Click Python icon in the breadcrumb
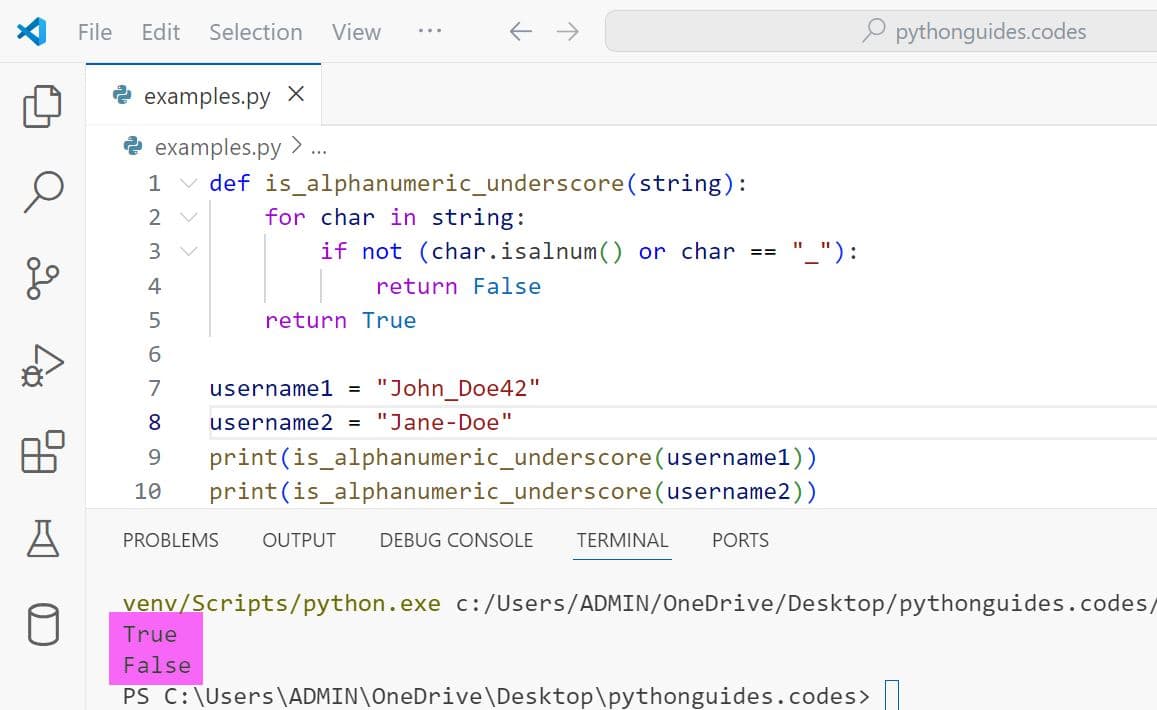1157x710 pixels. (133, 146)
